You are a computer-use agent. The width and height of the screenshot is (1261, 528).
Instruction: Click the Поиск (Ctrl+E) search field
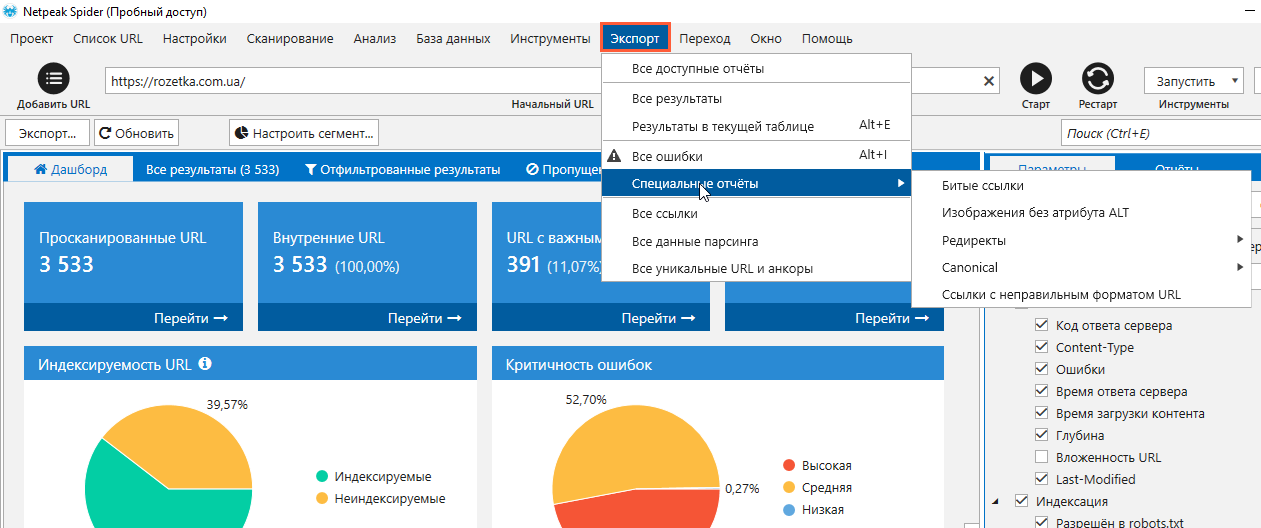click(x=1160, y=134)
